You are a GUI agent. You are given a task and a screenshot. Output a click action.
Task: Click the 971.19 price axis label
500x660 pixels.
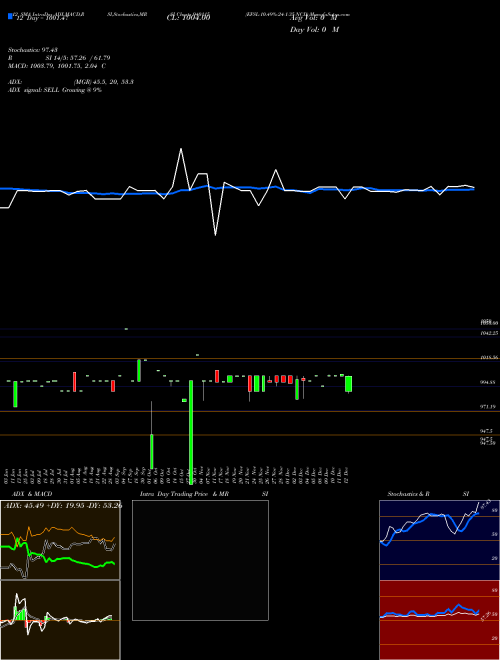tap(488, 407)
